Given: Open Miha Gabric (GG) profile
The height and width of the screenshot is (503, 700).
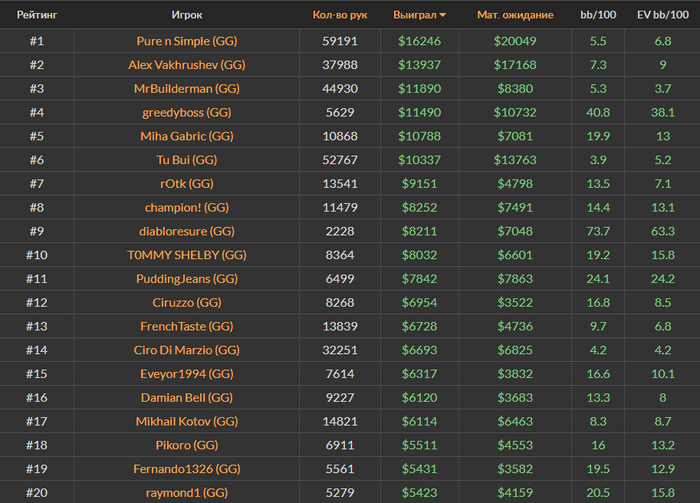Looking at the screenshot, I should [187, 136].
